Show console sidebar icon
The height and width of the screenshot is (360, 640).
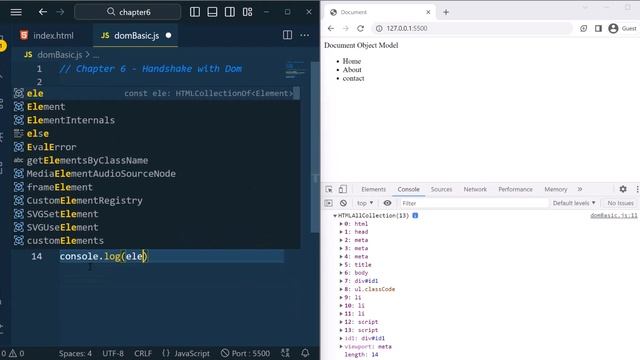pyautogui.click(x=329, y=203)
